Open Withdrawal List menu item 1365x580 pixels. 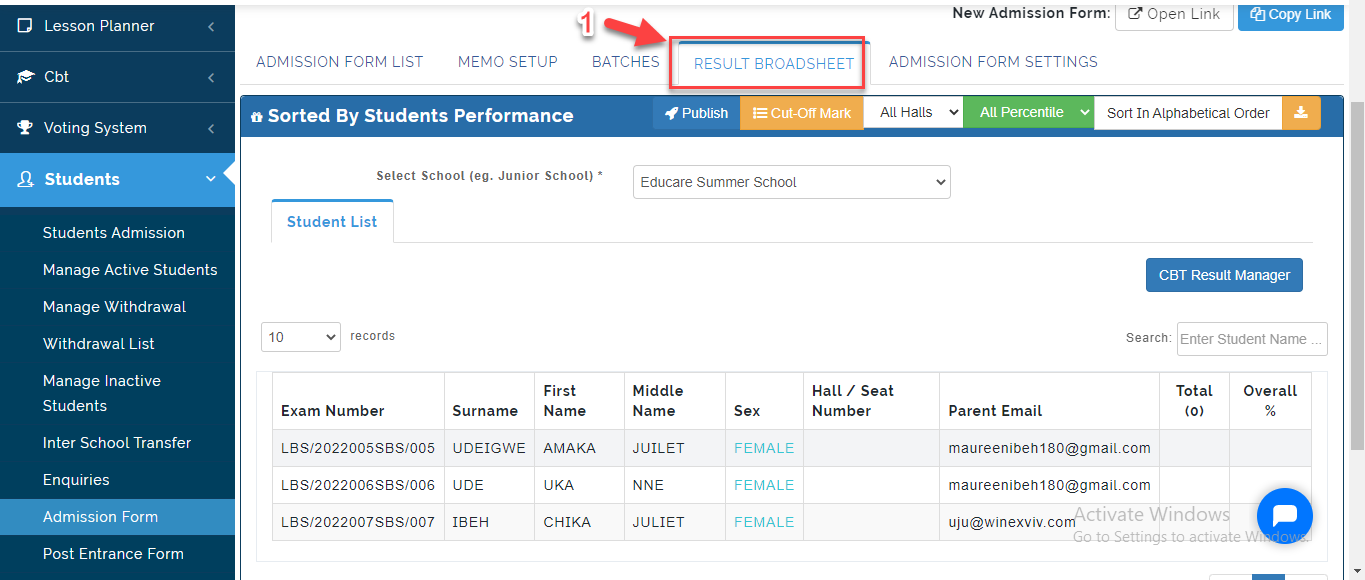pos(99,344)
